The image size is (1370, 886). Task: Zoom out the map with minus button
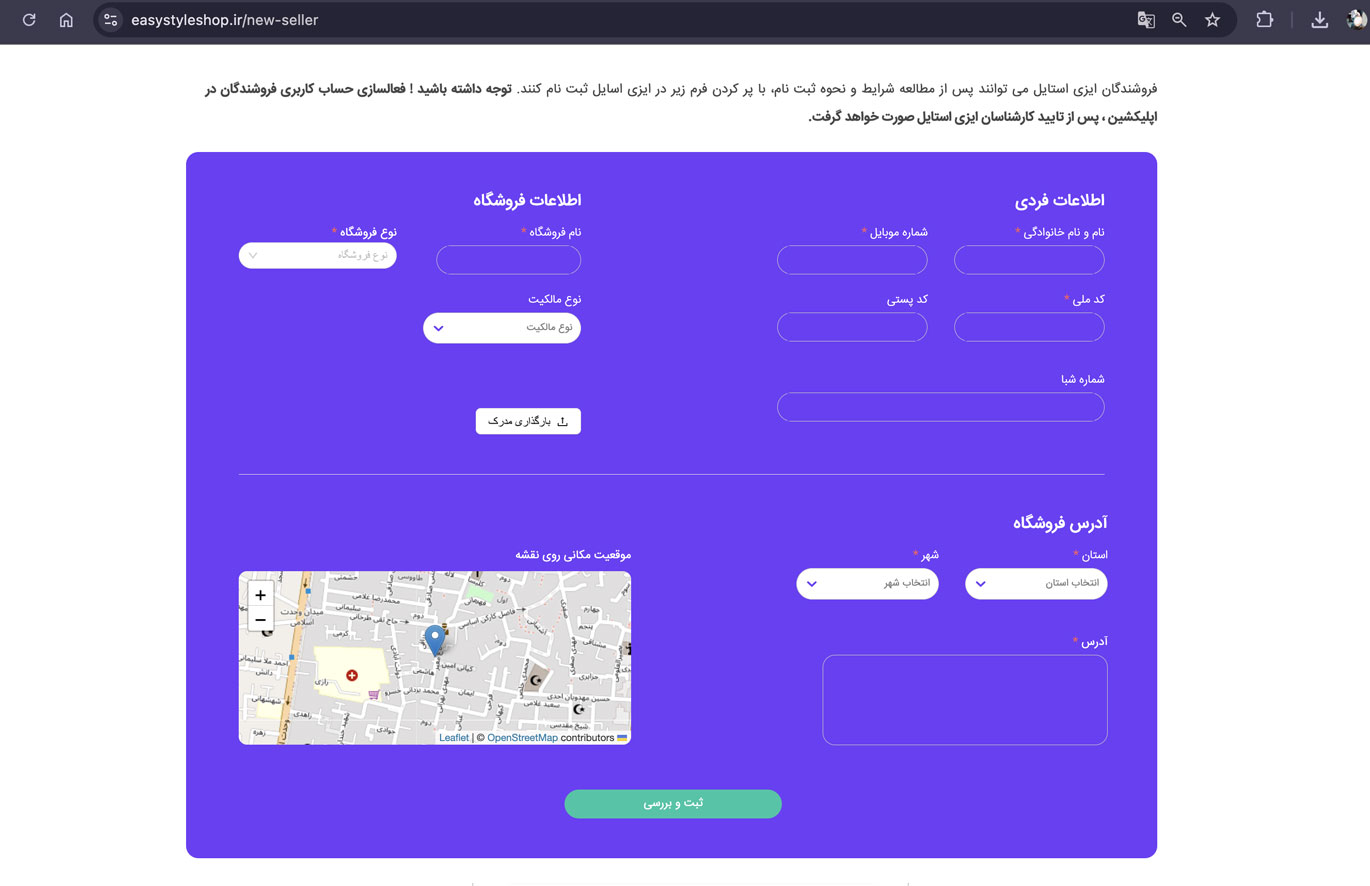tap(261, 620)
